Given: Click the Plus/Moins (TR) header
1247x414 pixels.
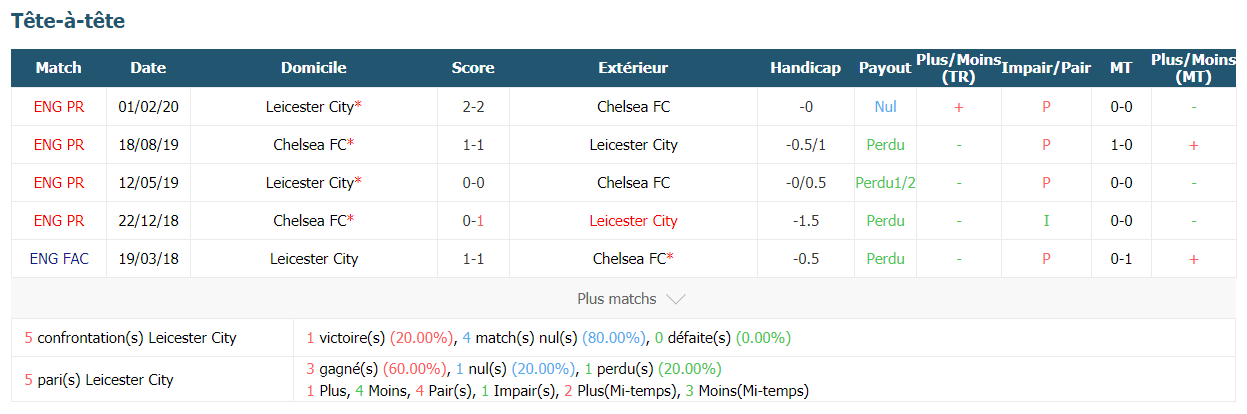Looking at the screenshot, I should click(x=958, y=68).
